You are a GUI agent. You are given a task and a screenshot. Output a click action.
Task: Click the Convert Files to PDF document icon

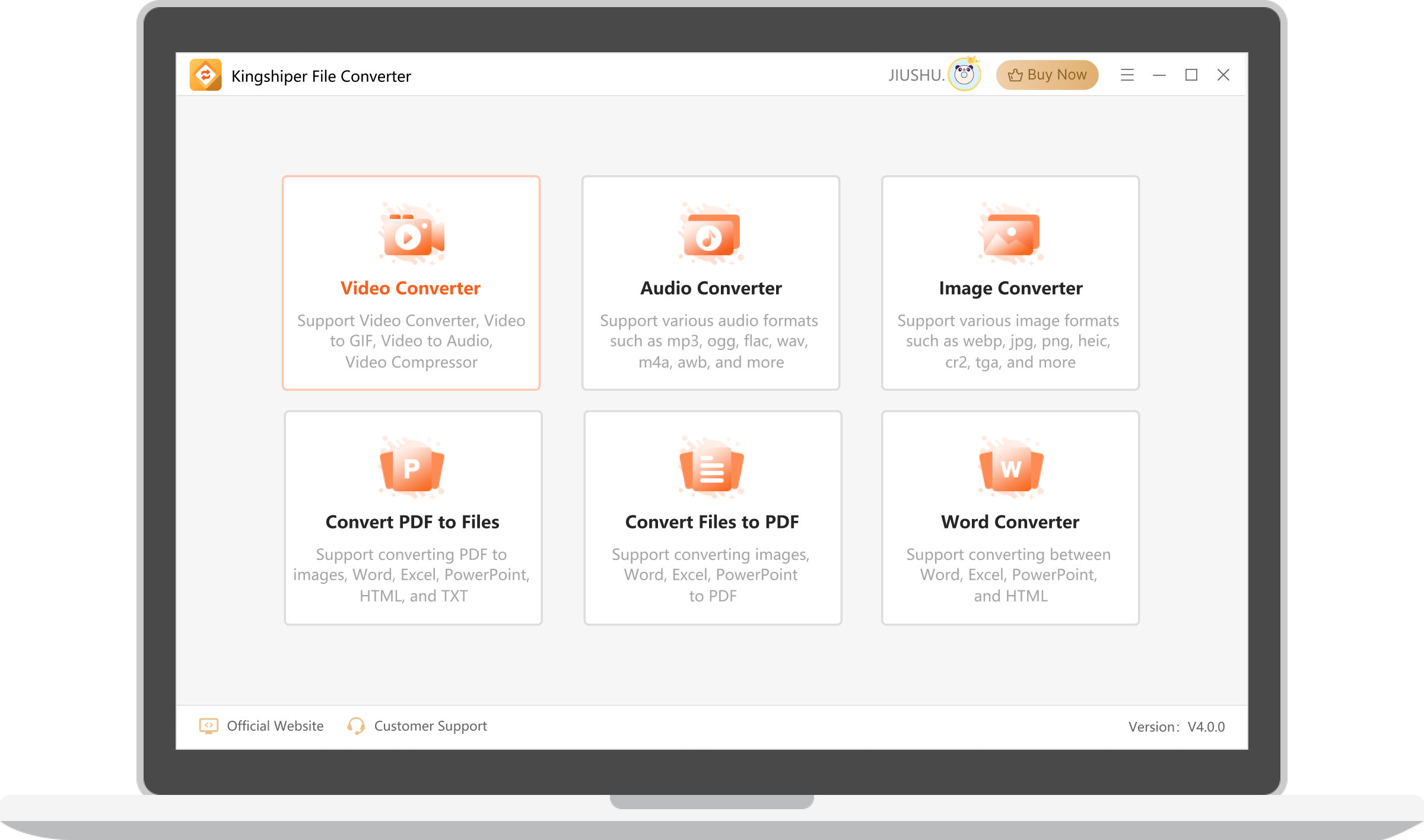711,467
